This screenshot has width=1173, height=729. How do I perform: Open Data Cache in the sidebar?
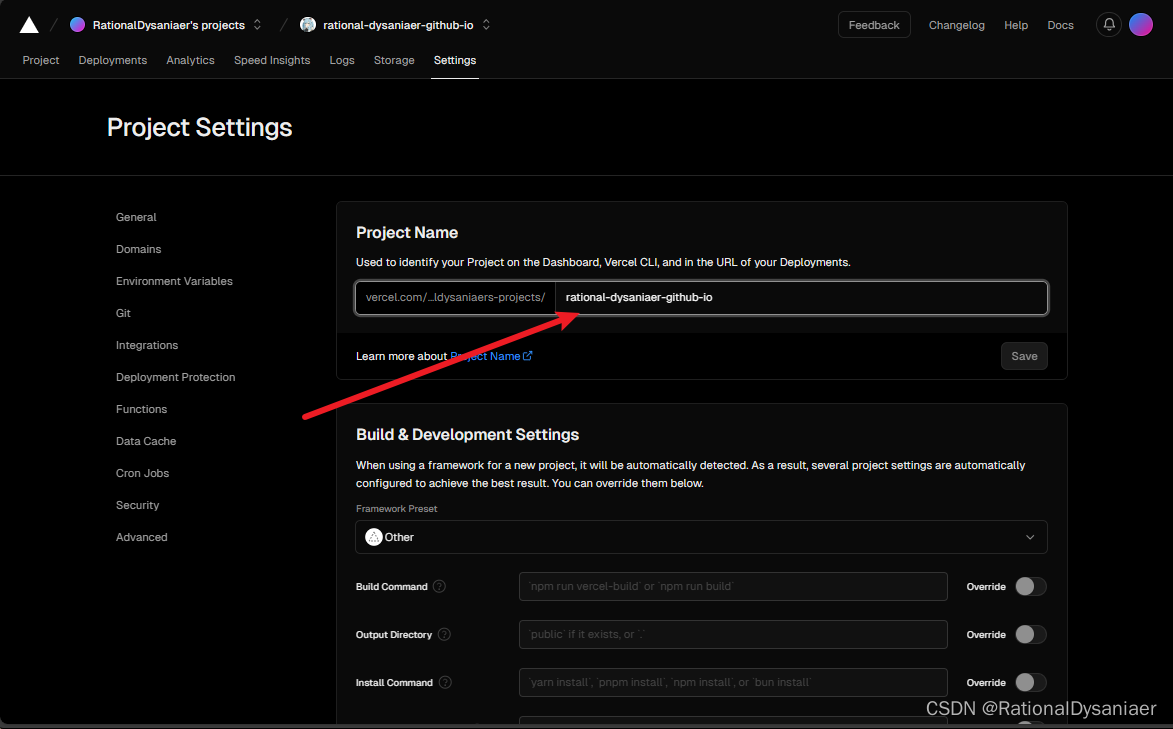[x=146, y=442]
